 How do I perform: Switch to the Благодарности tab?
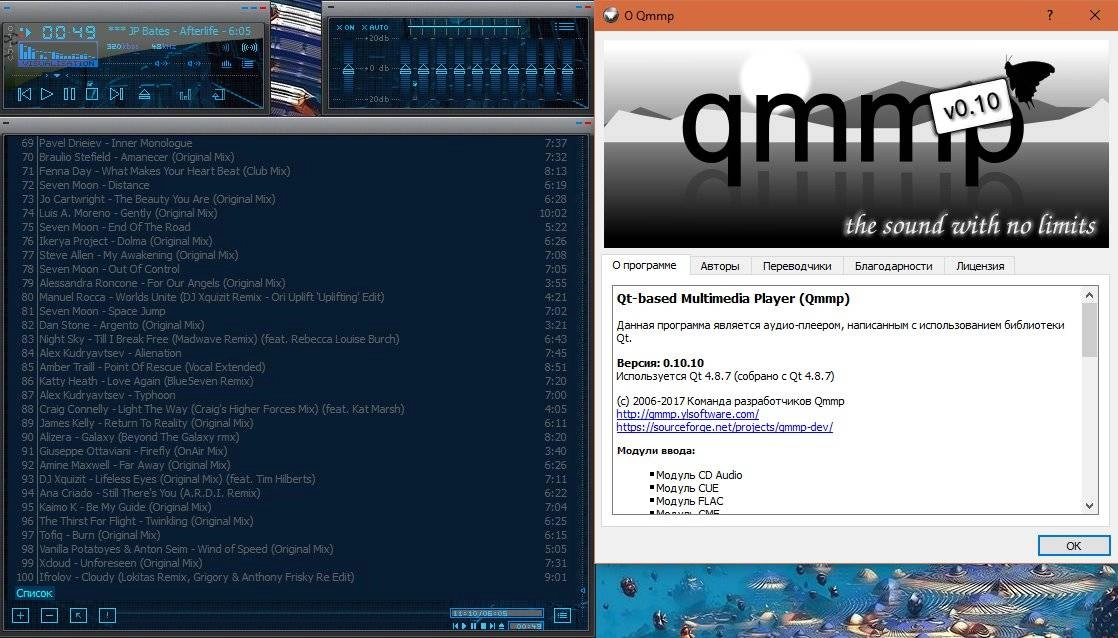[893, 266]
